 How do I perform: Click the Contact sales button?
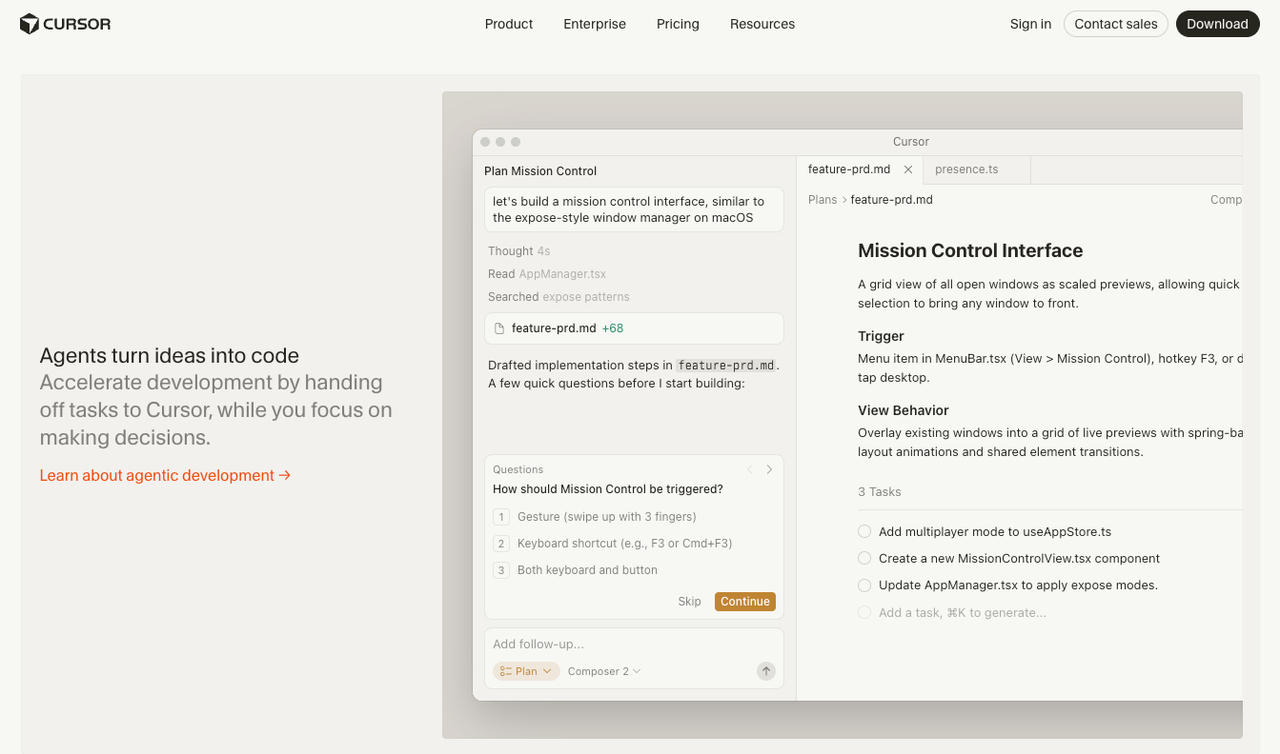(1116, 24)
